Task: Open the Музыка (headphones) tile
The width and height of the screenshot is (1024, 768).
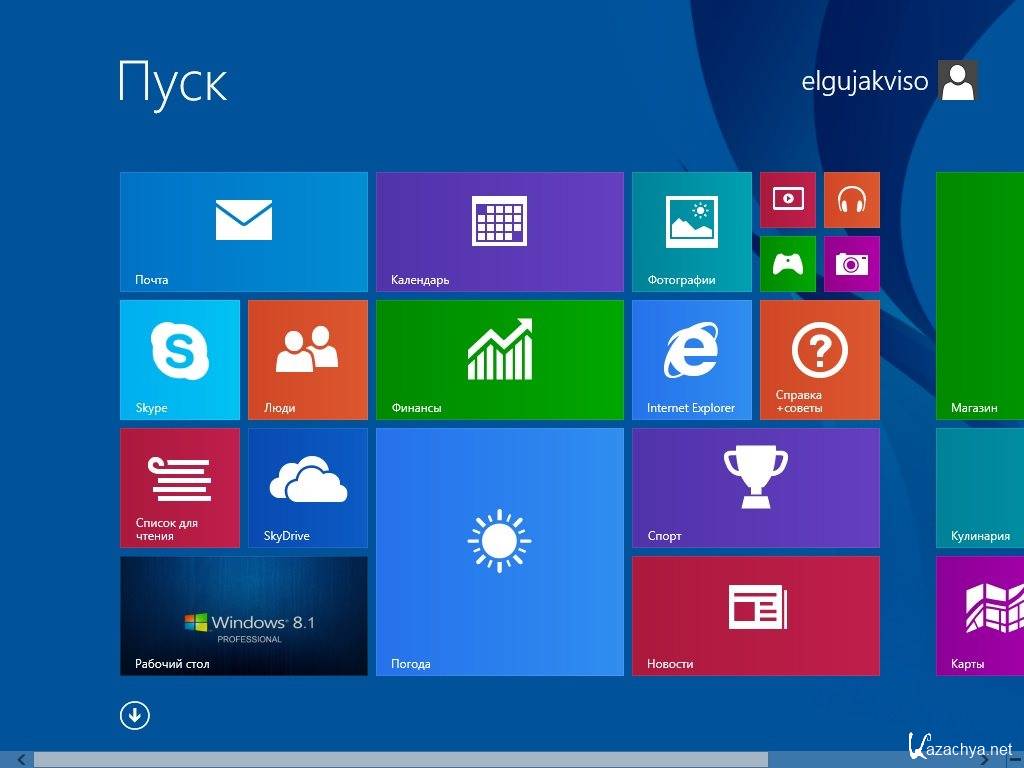Action: point(852,199)
